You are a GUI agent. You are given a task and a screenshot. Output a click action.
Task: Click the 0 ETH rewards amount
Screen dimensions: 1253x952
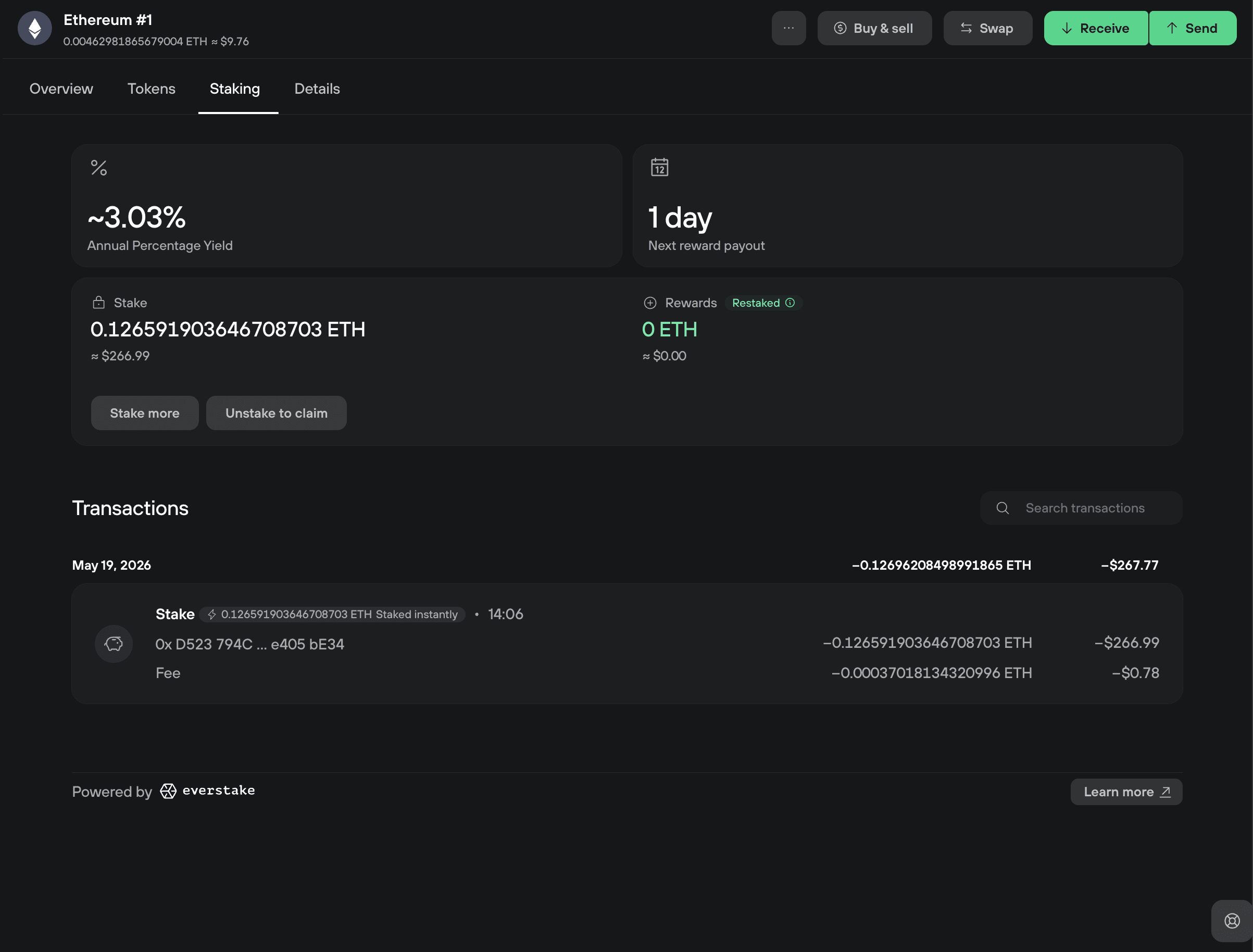click(x=669, y=329)
